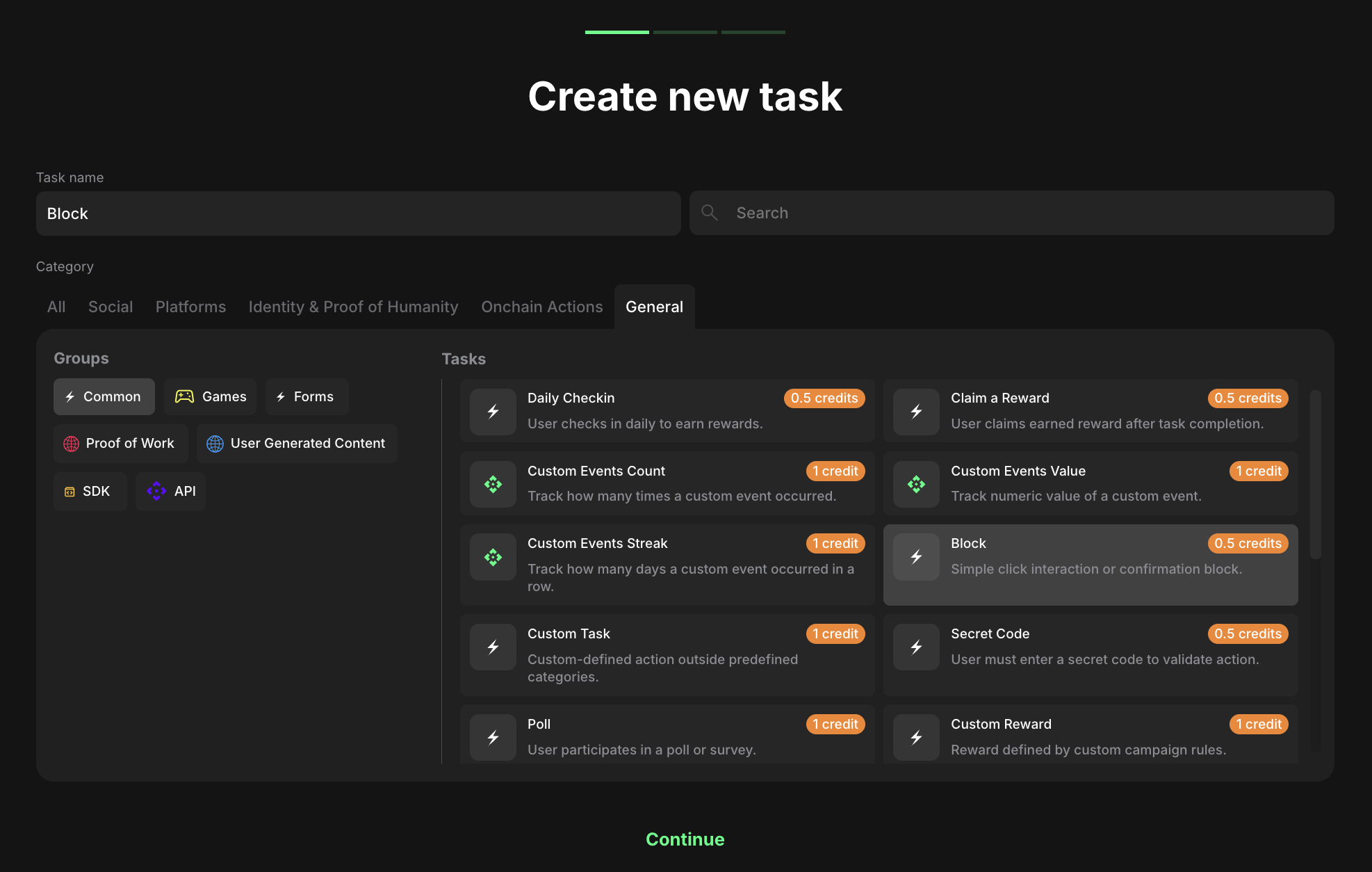
Task: Focus the Task name input field
Action: point(359,213)
